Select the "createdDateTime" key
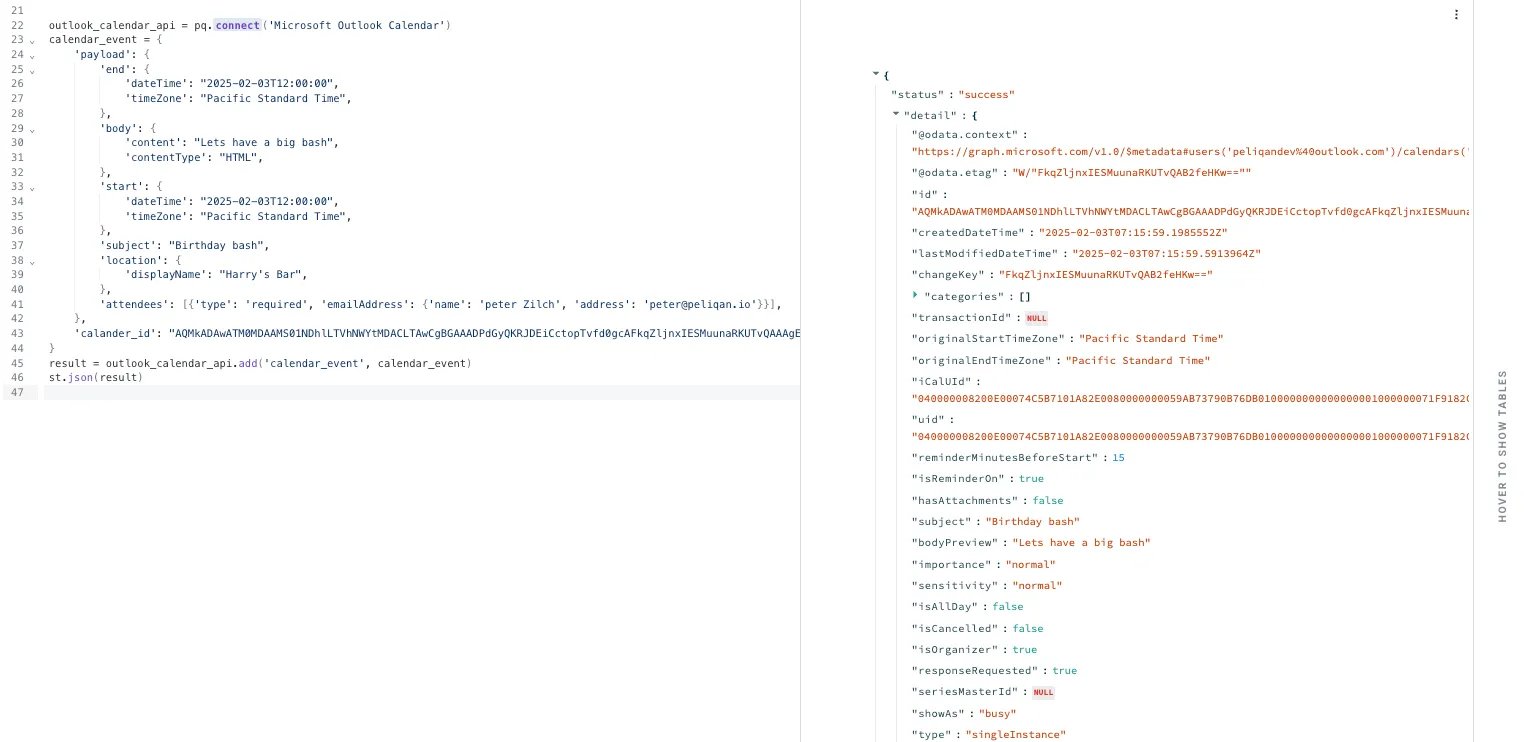1524x742 pixels. 969,233
